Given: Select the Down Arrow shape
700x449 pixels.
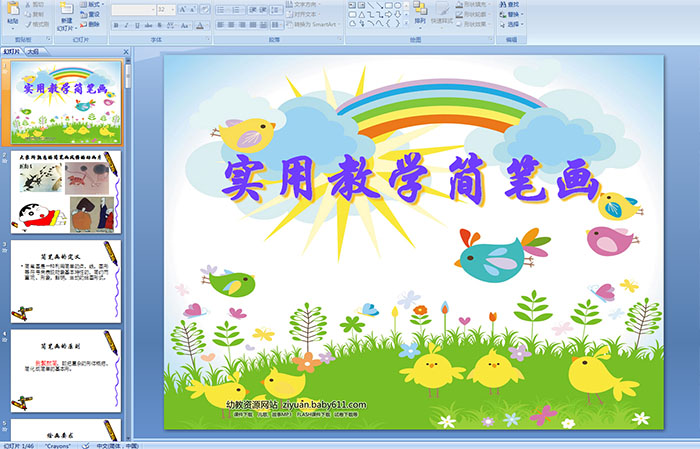Looking at the screenshot, I should (x=397, y=14).
